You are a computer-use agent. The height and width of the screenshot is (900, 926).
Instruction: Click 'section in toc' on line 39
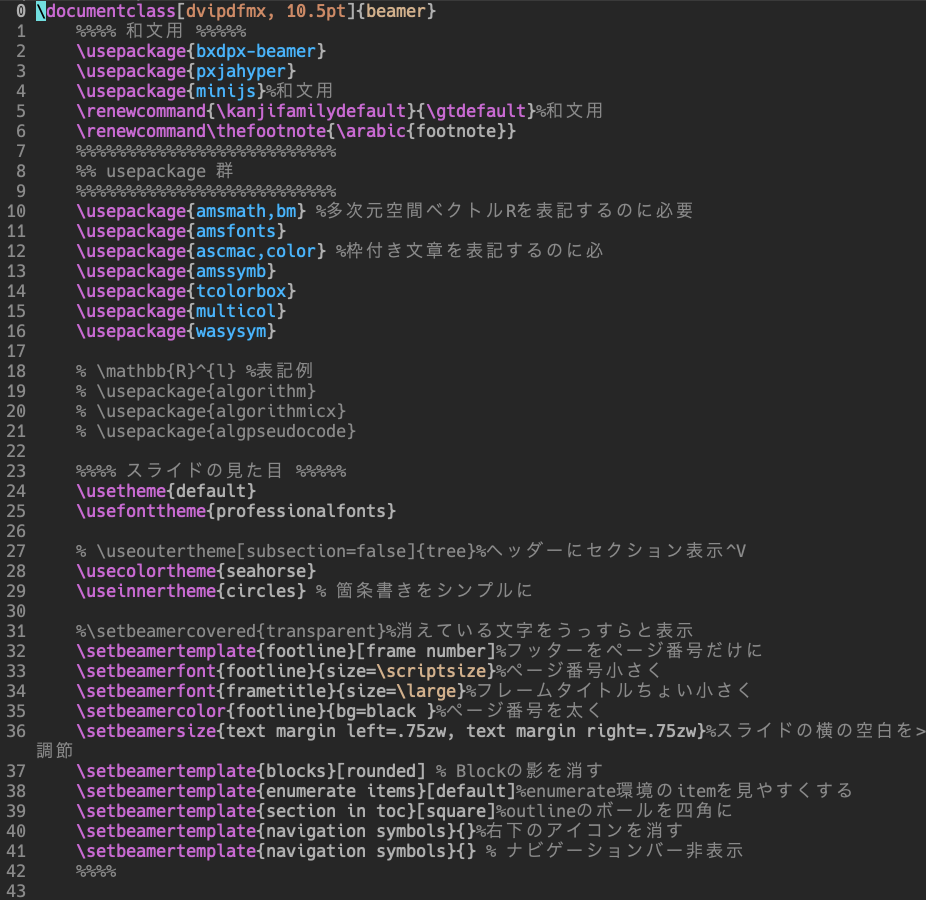[x=336, y=811]
